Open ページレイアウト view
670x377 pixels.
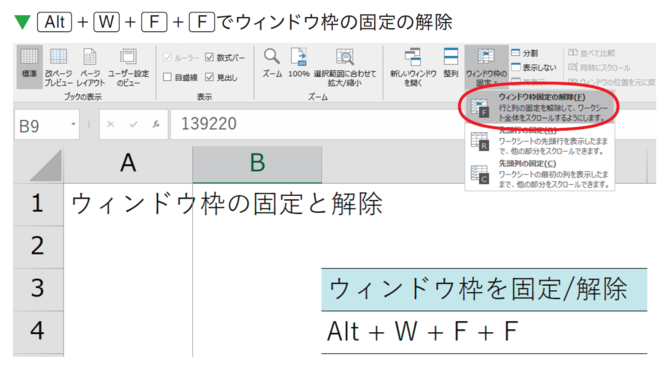(90, 66)
